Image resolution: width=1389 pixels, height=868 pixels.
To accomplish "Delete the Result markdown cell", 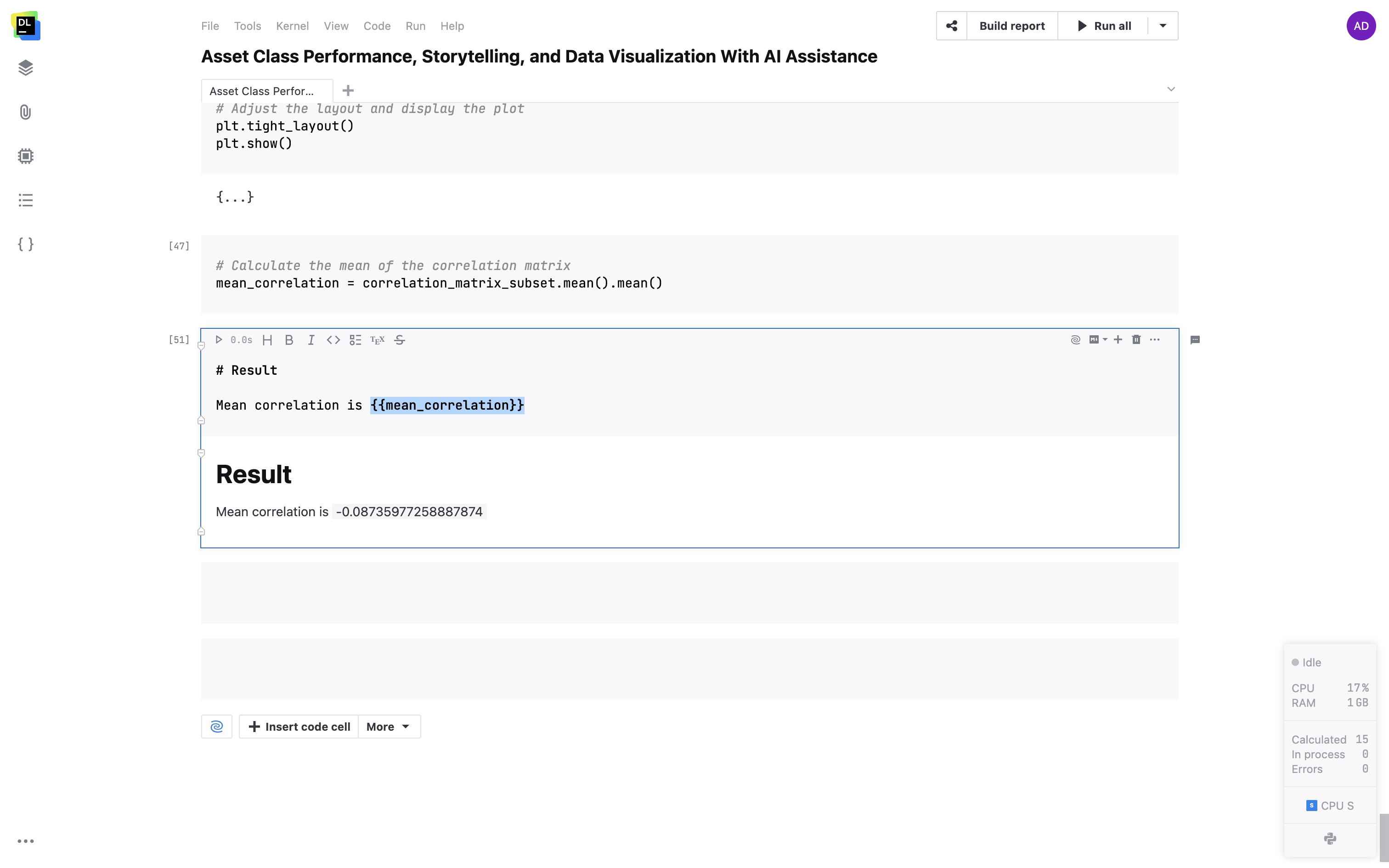I will [1136, 340].
